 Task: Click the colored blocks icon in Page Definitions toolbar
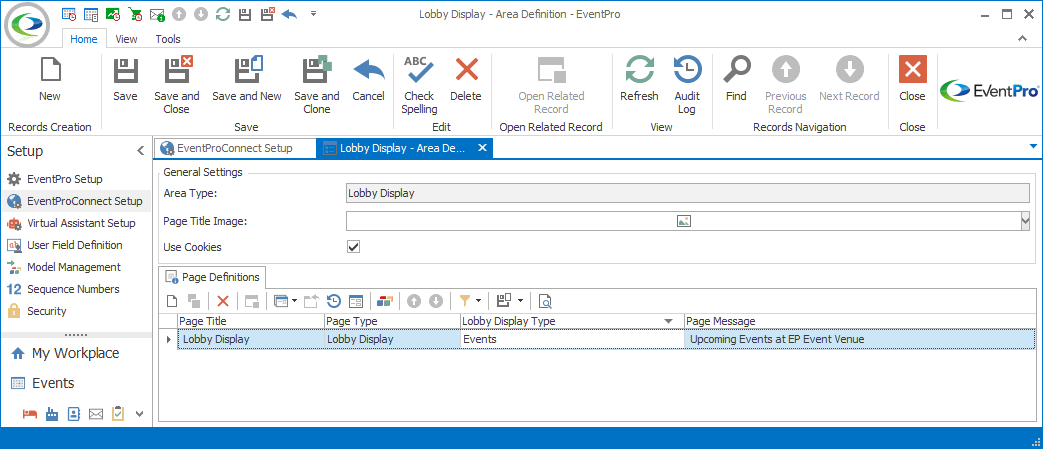coord(384,301)
